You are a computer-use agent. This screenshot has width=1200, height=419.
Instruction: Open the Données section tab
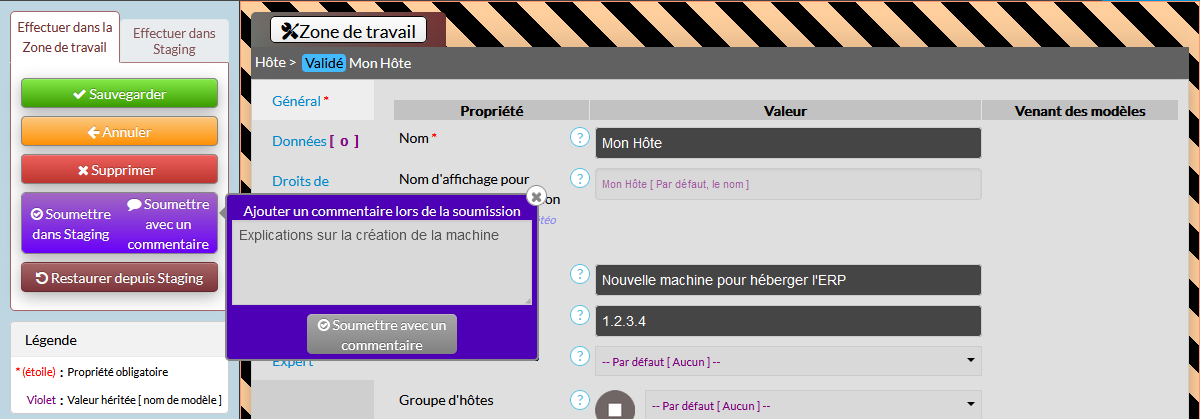click(x=314, y=141)
